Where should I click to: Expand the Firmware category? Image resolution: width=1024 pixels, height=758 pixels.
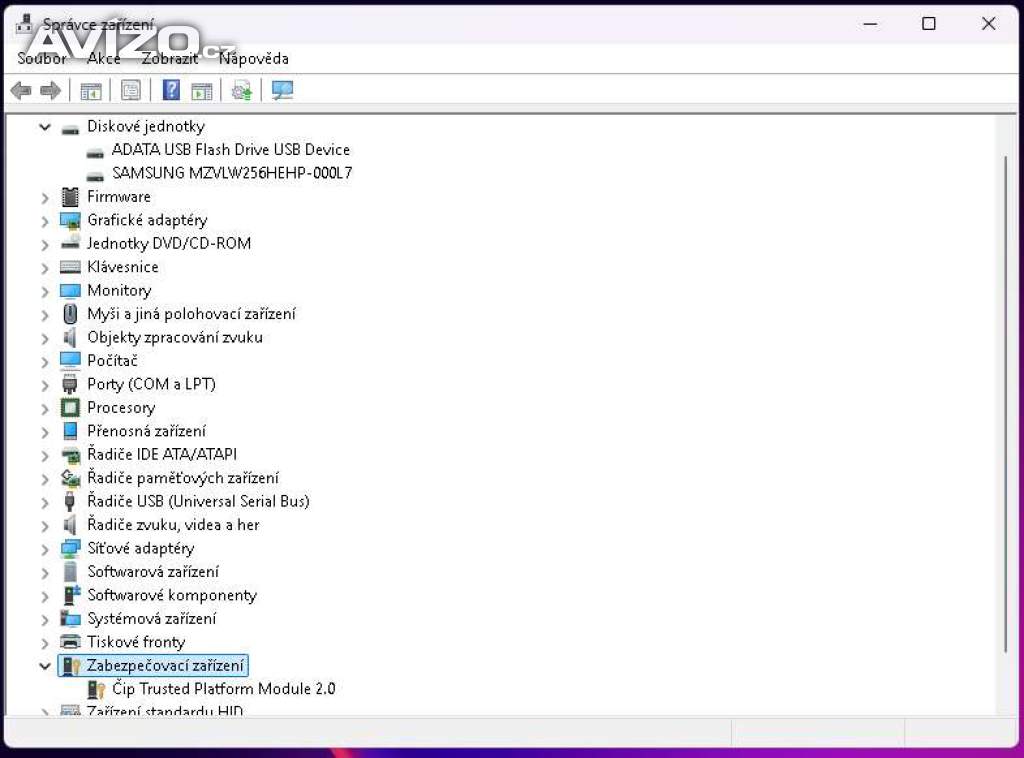coord(44,197)
